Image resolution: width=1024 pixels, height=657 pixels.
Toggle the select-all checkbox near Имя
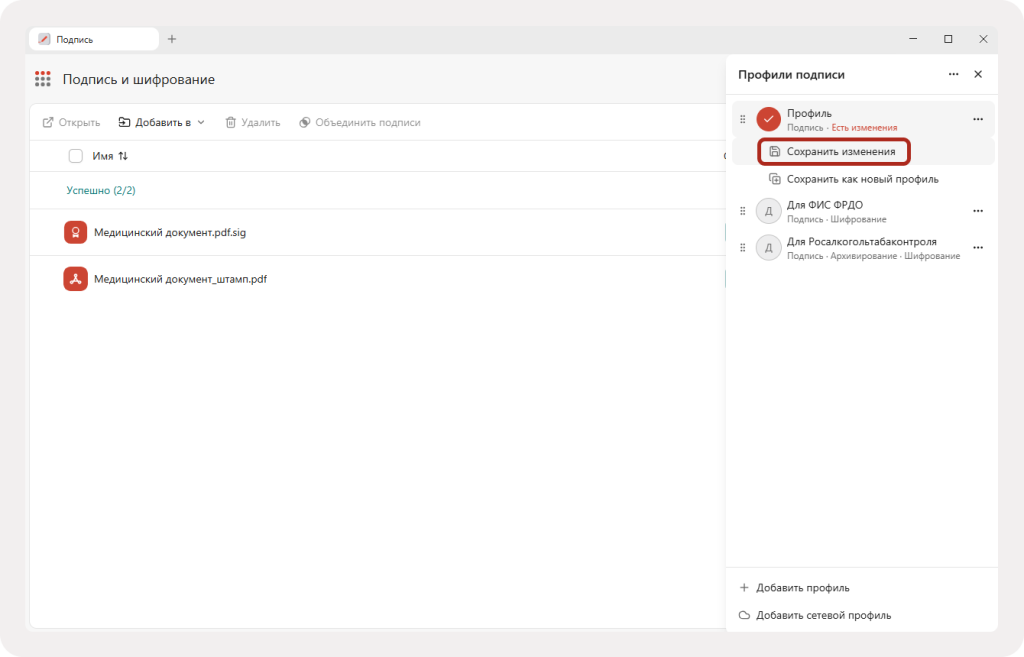76,156
